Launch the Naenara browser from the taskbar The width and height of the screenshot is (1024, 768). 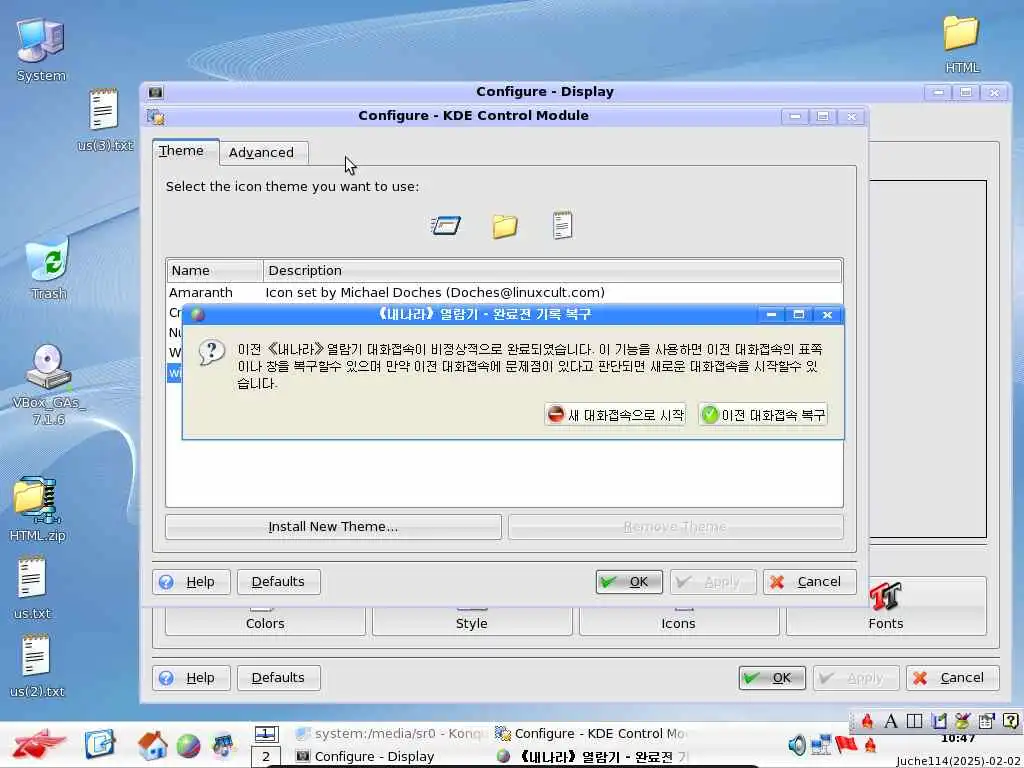pos(188,746)
